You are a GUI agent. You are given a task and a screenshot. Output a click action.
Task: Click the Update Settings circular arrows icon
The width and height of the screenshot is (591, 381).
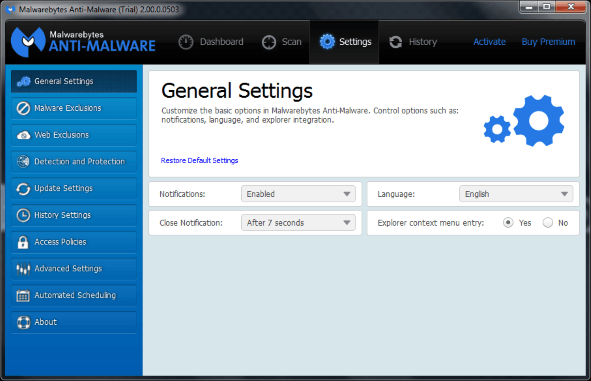tap(23, 188)
